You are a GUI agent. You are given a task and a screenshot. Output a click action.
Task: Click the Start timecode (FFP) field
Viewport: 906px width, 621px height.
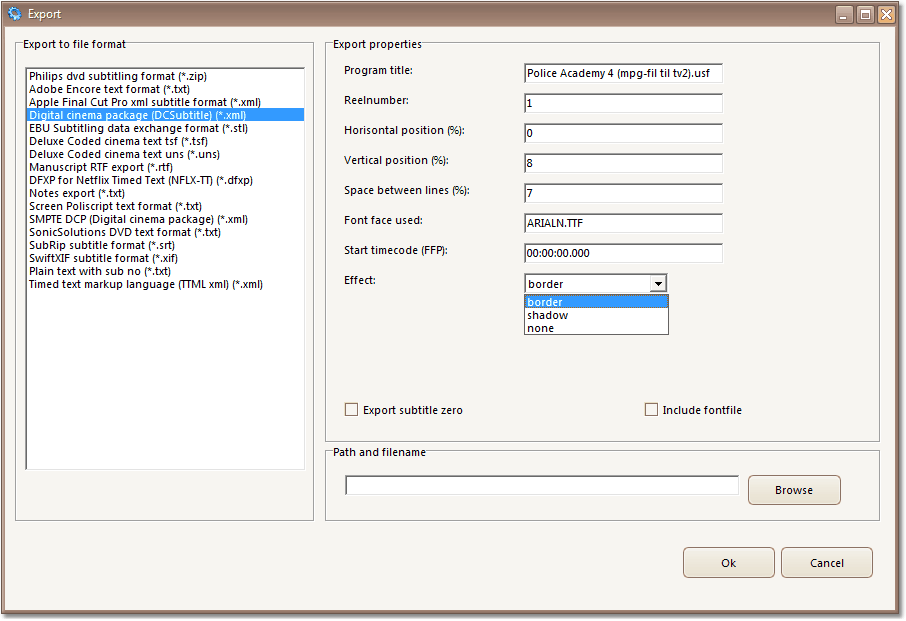pyautogui.click(x=623, y=254)
